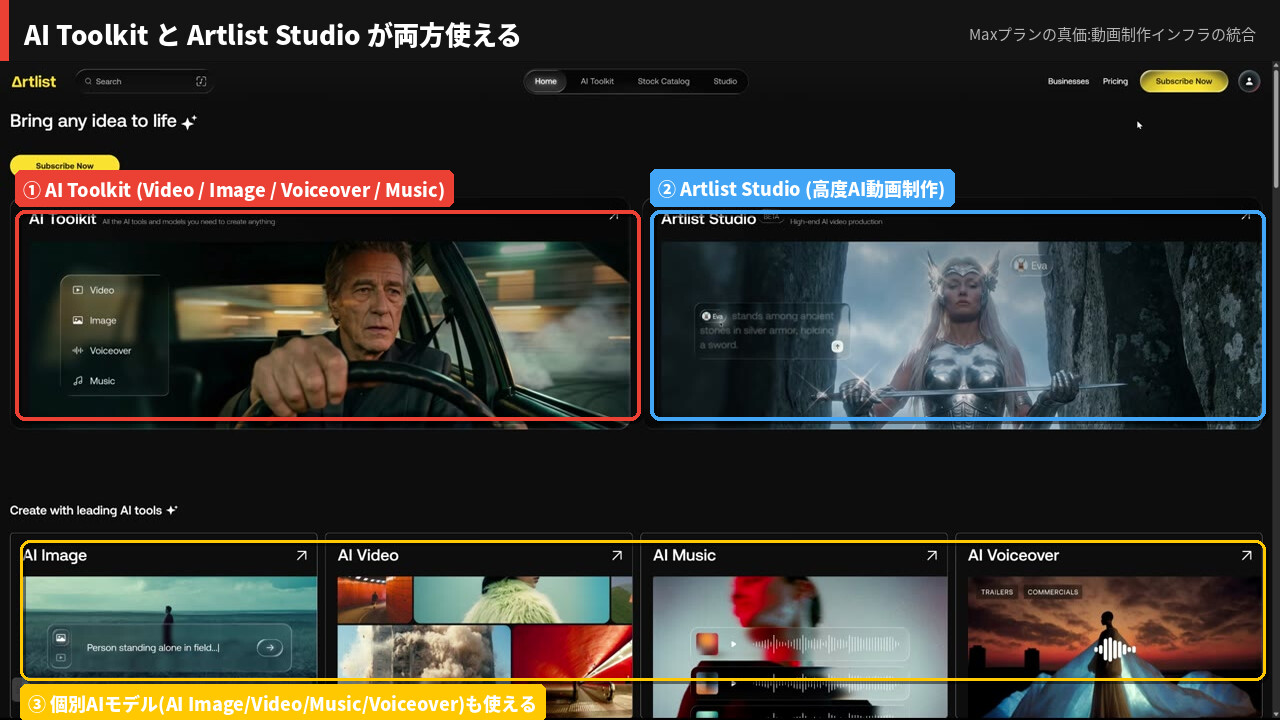Submit the AI Image prompt arrow button
1280x720 pixels.
(270, 647)
